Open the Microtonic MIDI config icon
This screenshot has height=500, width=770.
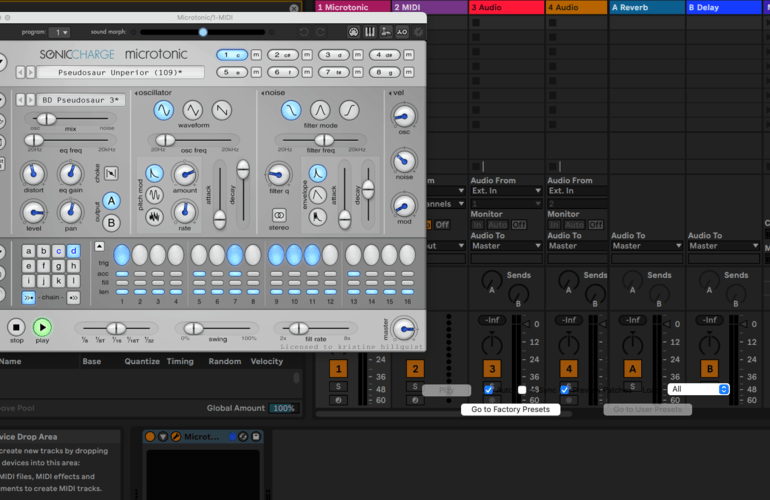pyautogui.click(x=354, y=32)
